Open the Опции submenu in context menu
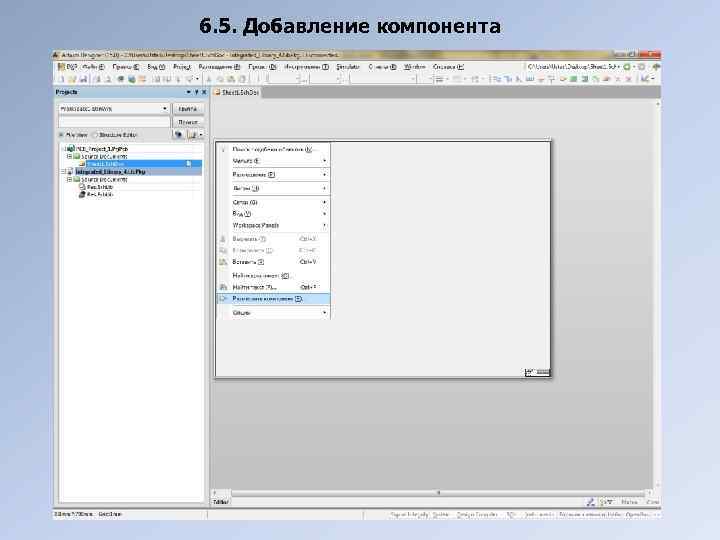The width and height of the screenshot is (720, 540). (273, 313)
